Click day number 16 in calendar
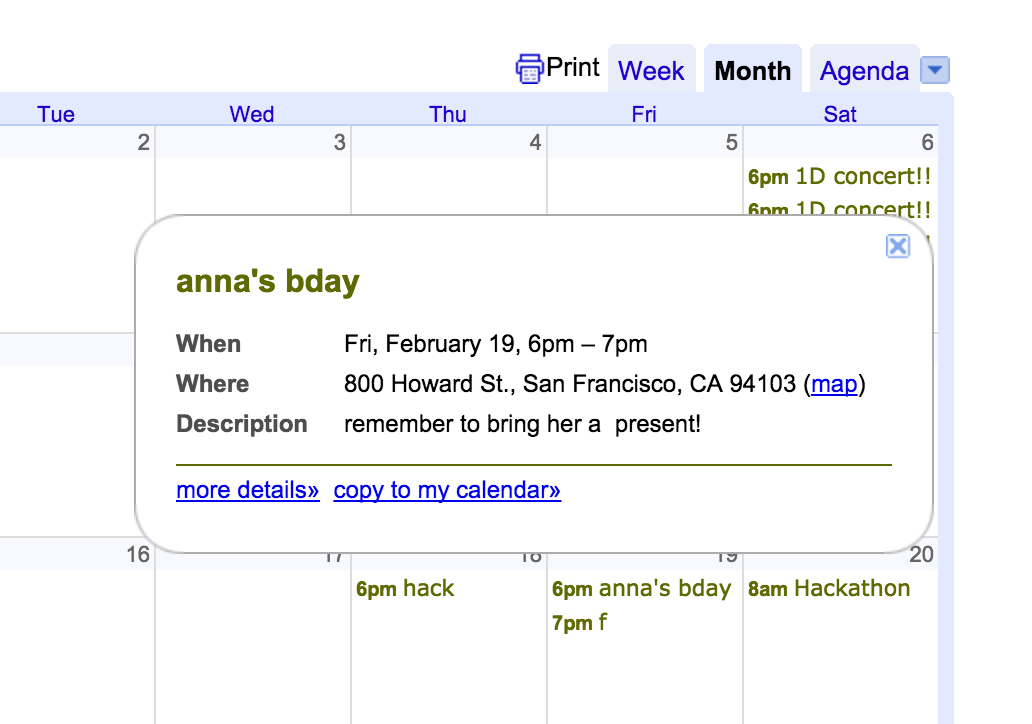Screen dimensions: 1032x724 click(138, 554)
